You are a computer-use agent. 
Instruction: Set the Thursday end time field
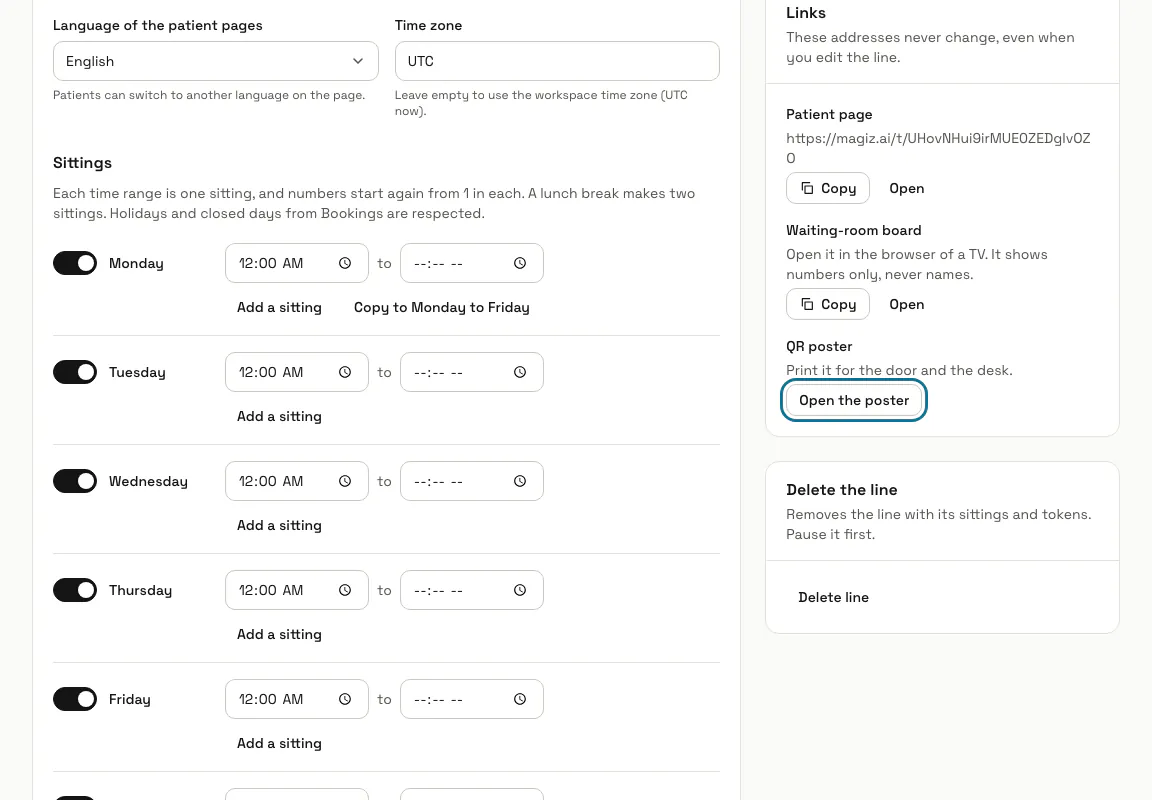tap(472, 590)
